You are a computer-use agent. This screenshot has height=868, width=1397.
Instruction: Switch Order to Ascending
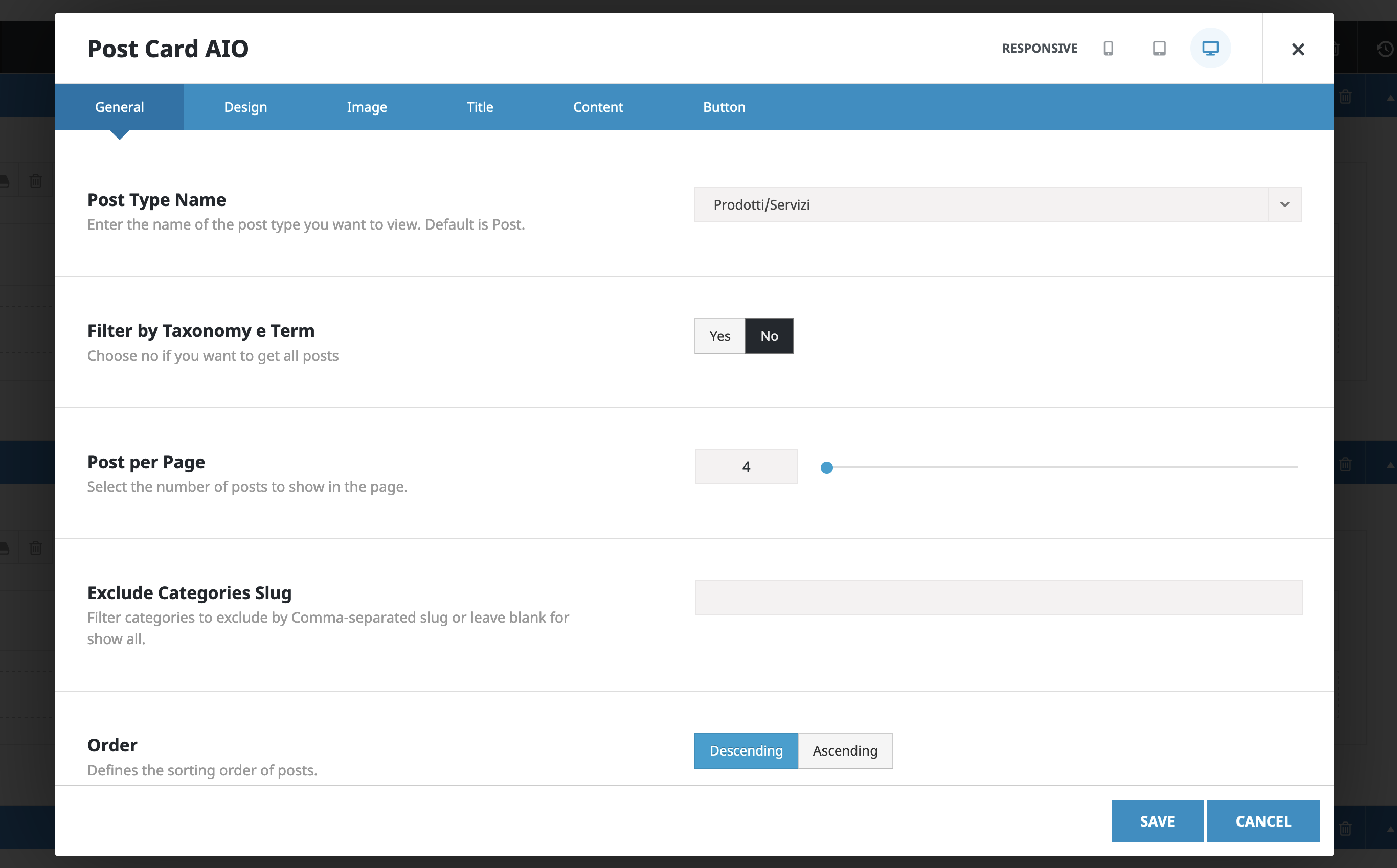(x=844, y=751)
